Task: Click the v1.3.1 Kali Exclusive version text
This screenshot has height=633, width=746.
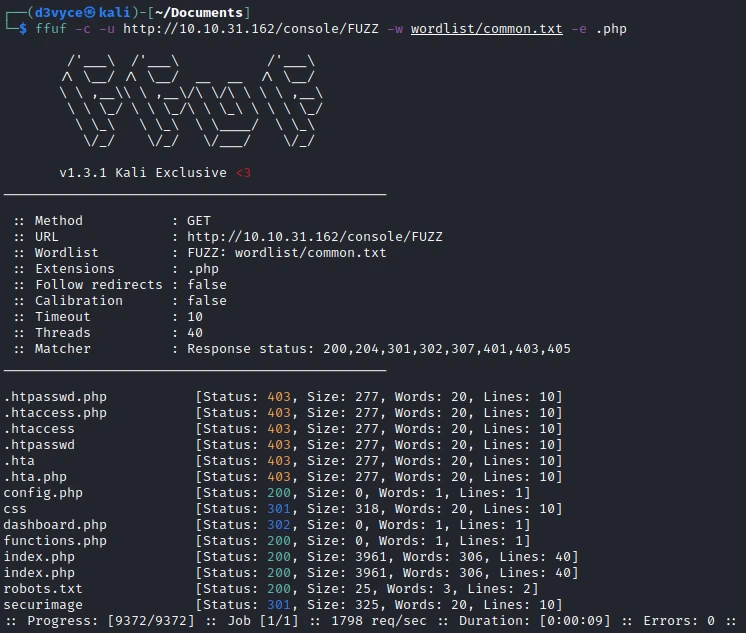Action: click(143, 173)
